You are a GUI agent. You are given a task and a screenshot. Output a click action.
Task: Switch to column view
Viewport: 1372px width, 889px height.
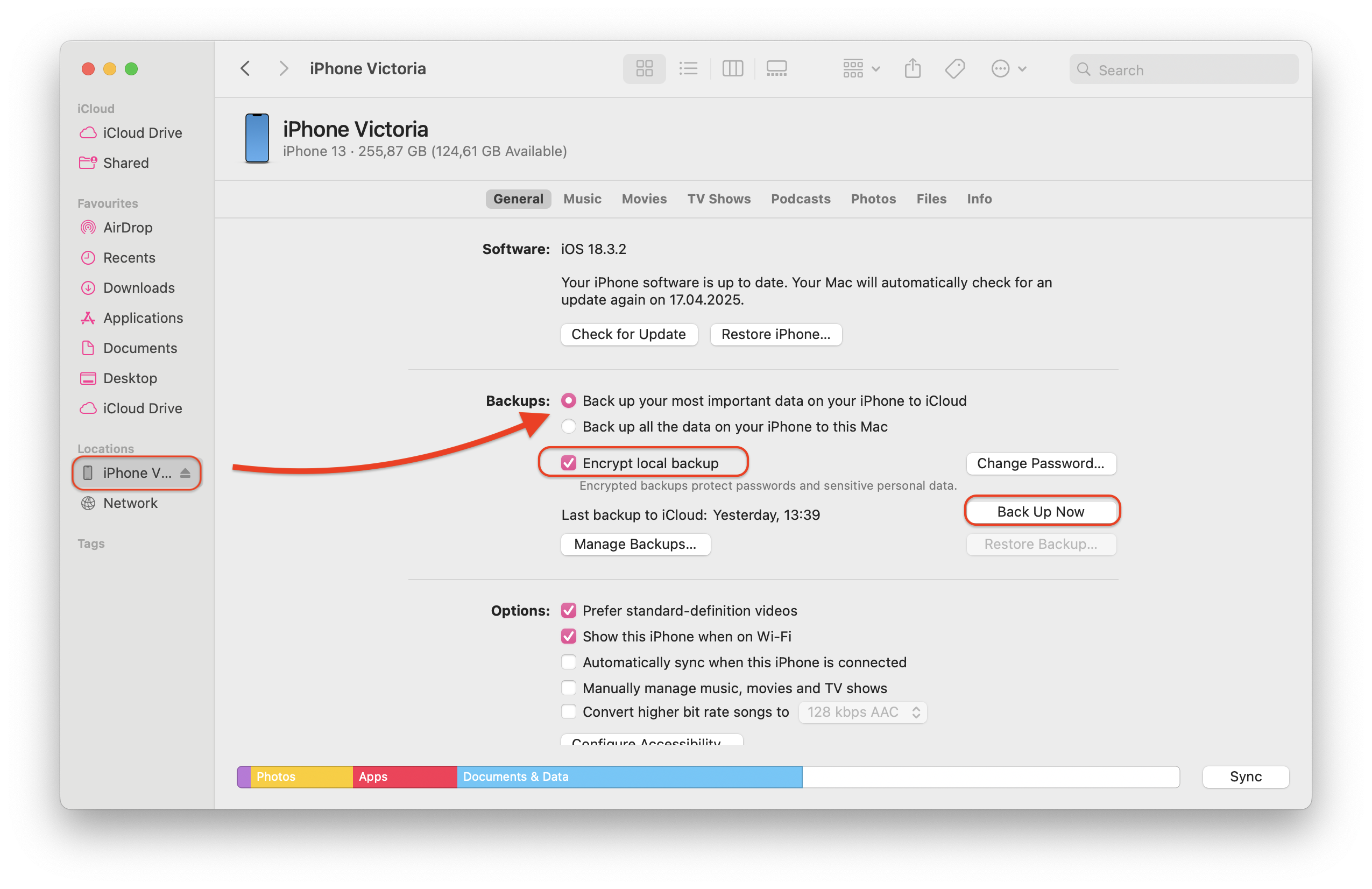tap(732, 68)
